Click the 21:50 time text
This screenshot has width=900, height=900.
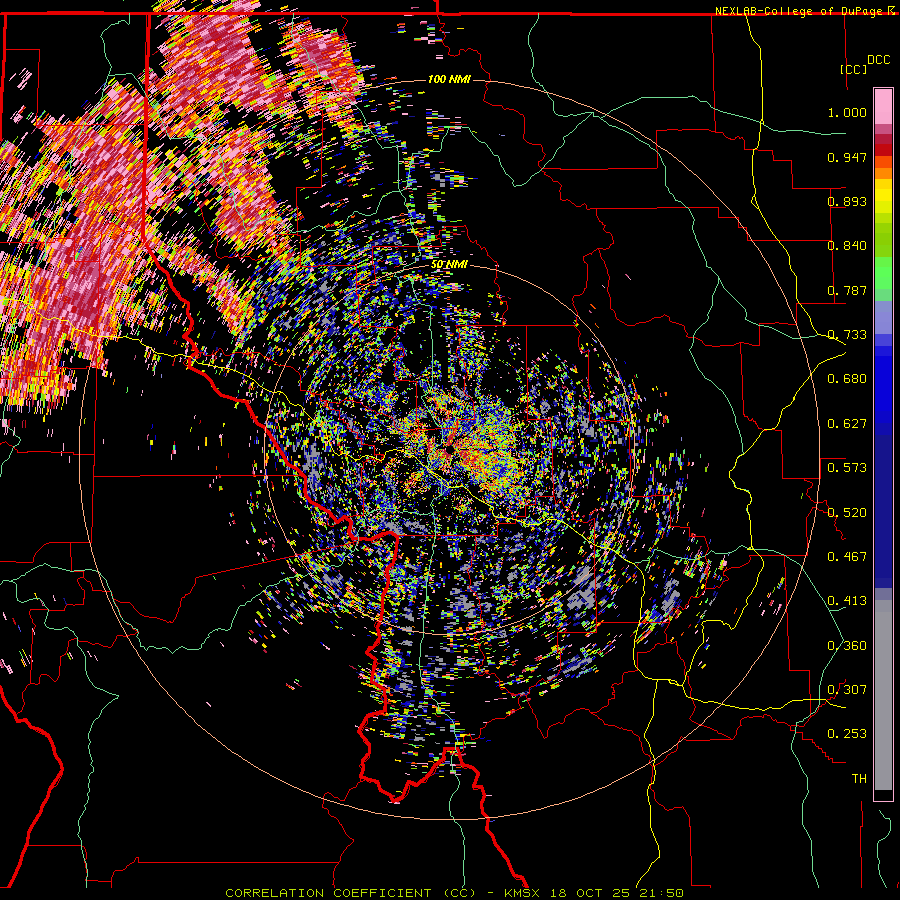tap(663, 893)
